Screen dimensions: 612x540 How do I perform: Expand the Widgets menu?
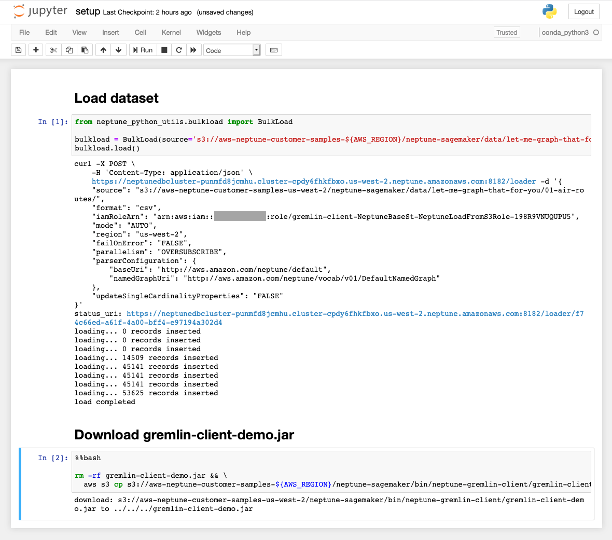[x=209, y=32]
